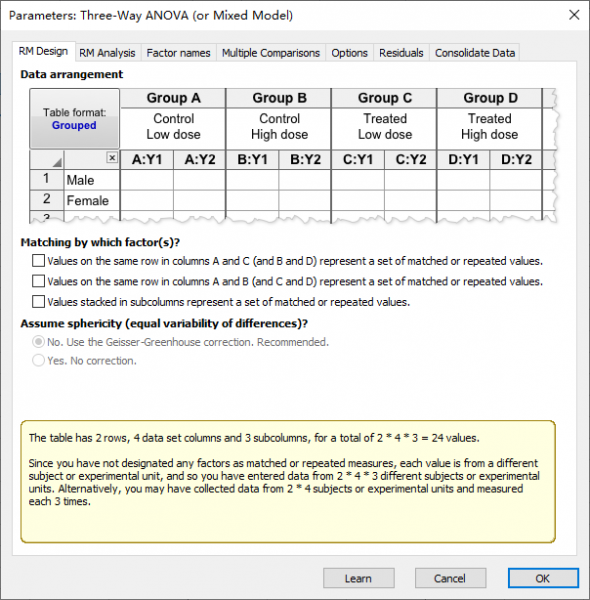Image resolution: width=590 pixels, height=600 pixels.
Task: Click Treated Low dose label under Group C
Action: pyautogui.click(x=385, y=127)
